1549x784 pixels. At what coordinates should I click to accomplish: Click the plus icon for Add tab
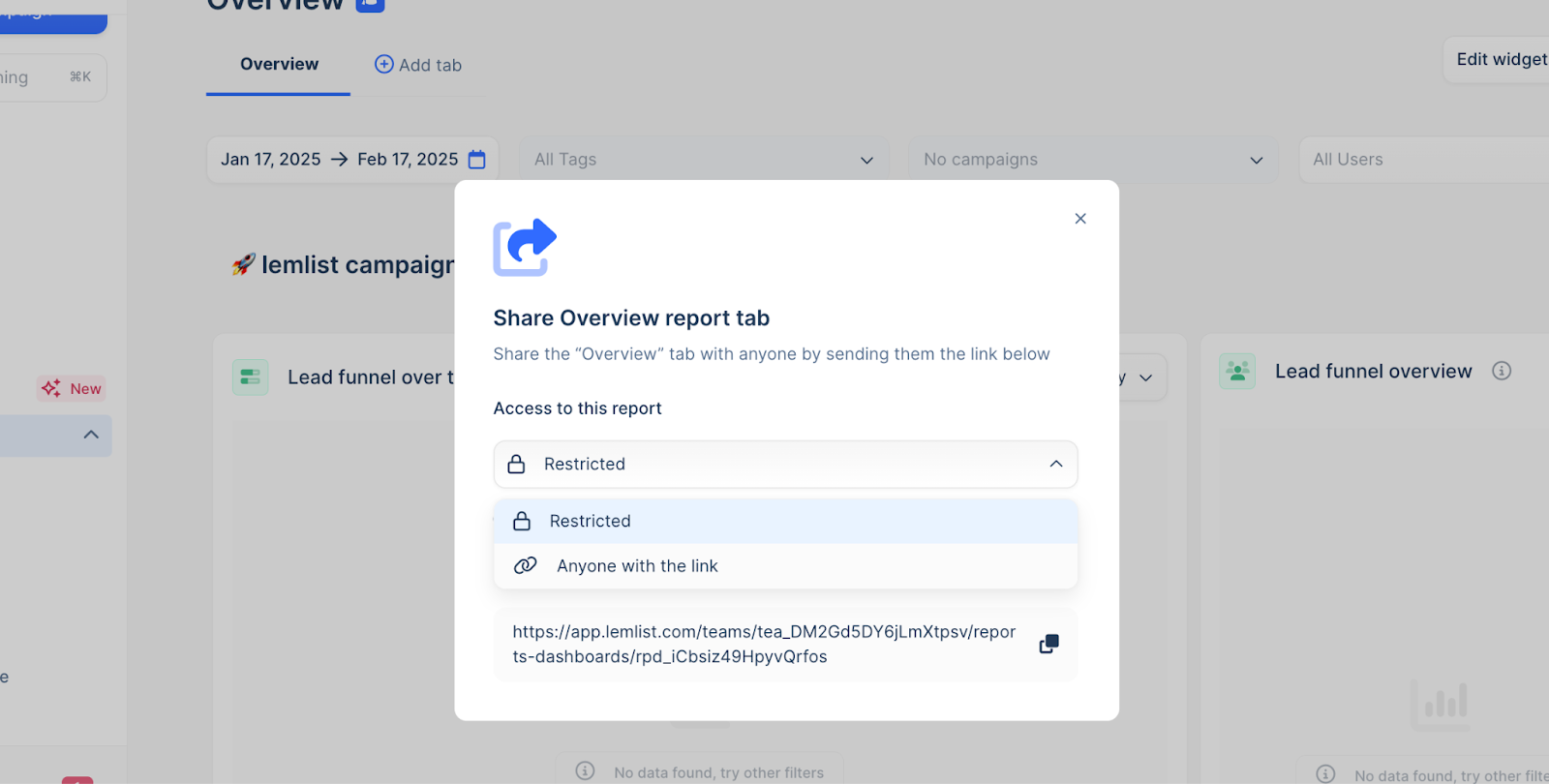384,65
